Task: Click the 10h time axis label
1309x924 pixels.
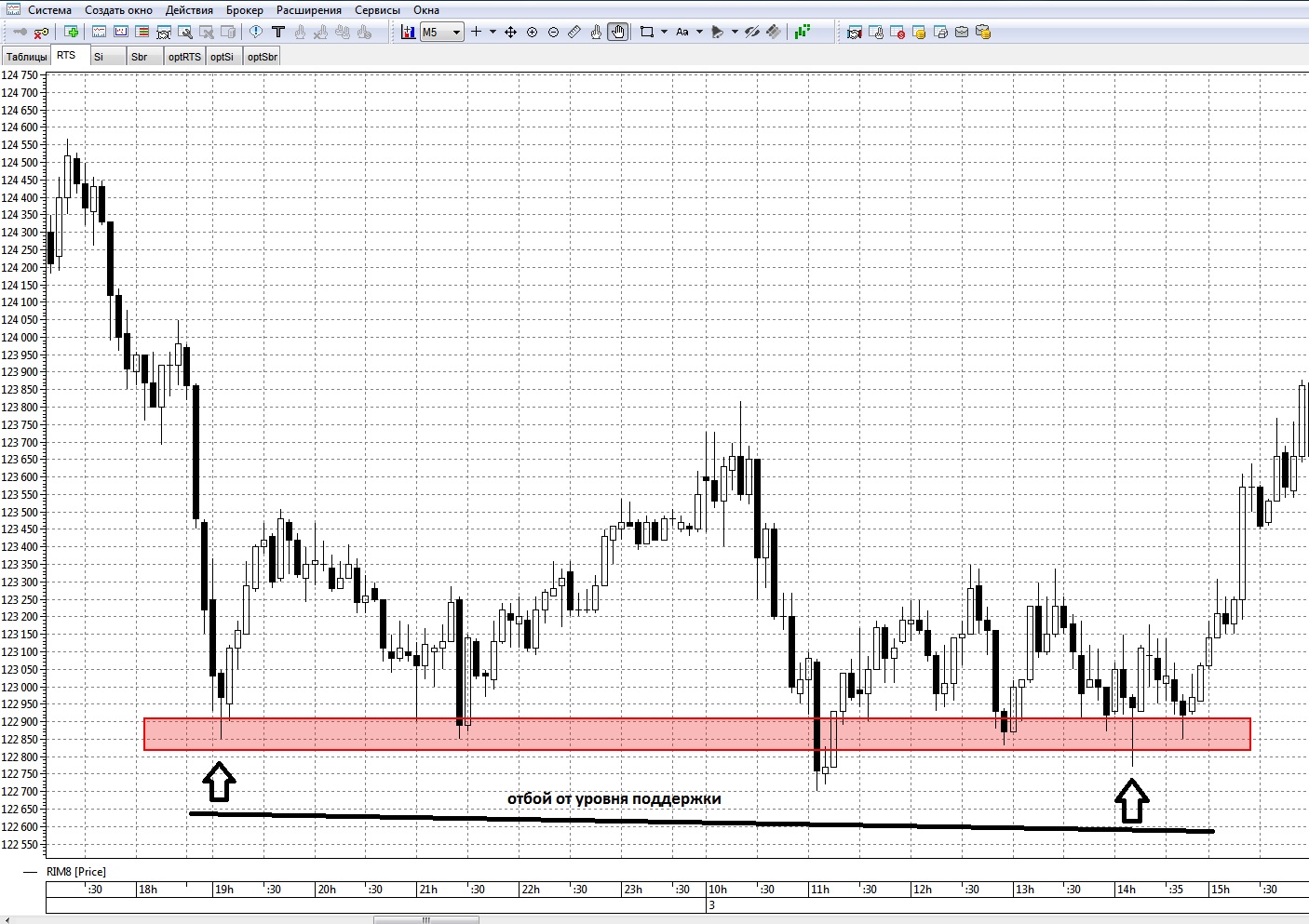Action: tap(718, 890)
